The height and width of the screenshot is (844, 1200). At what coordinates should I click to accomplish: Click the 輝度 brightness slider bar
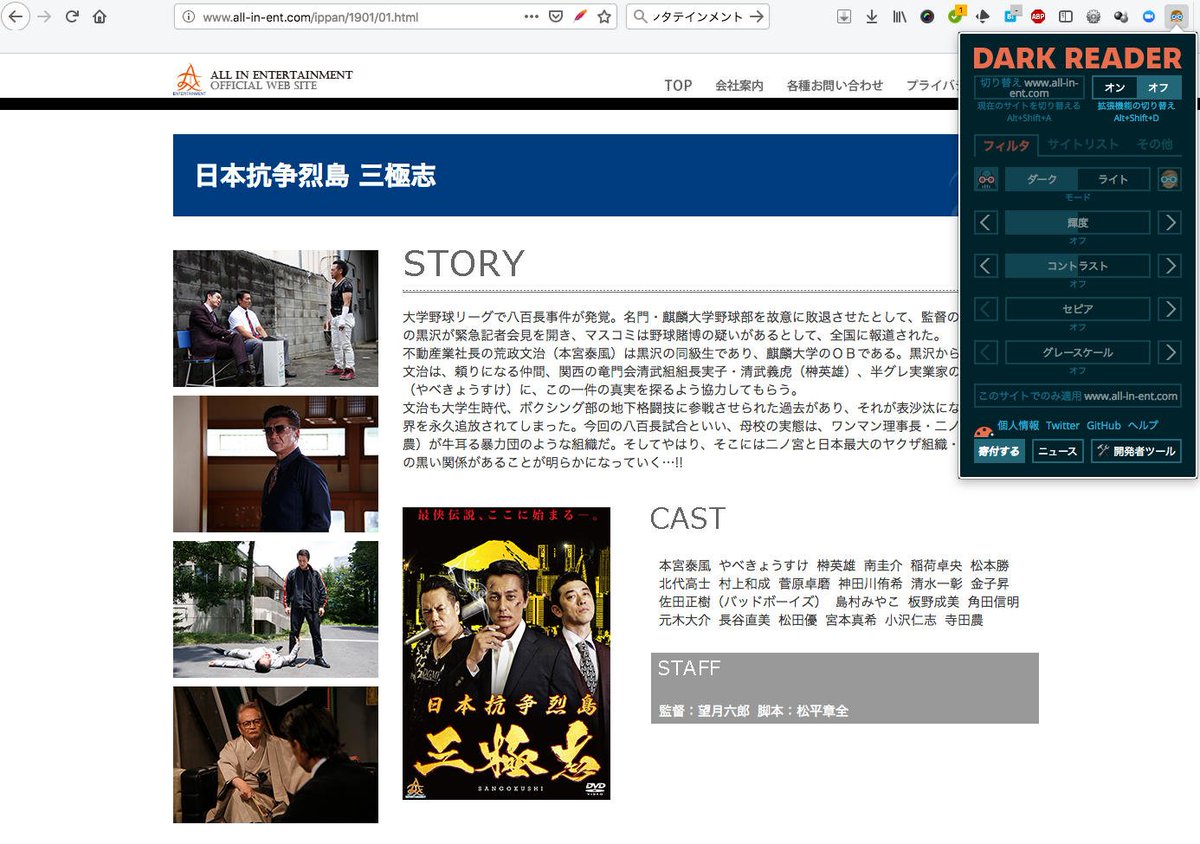[x=1078, y=223]
